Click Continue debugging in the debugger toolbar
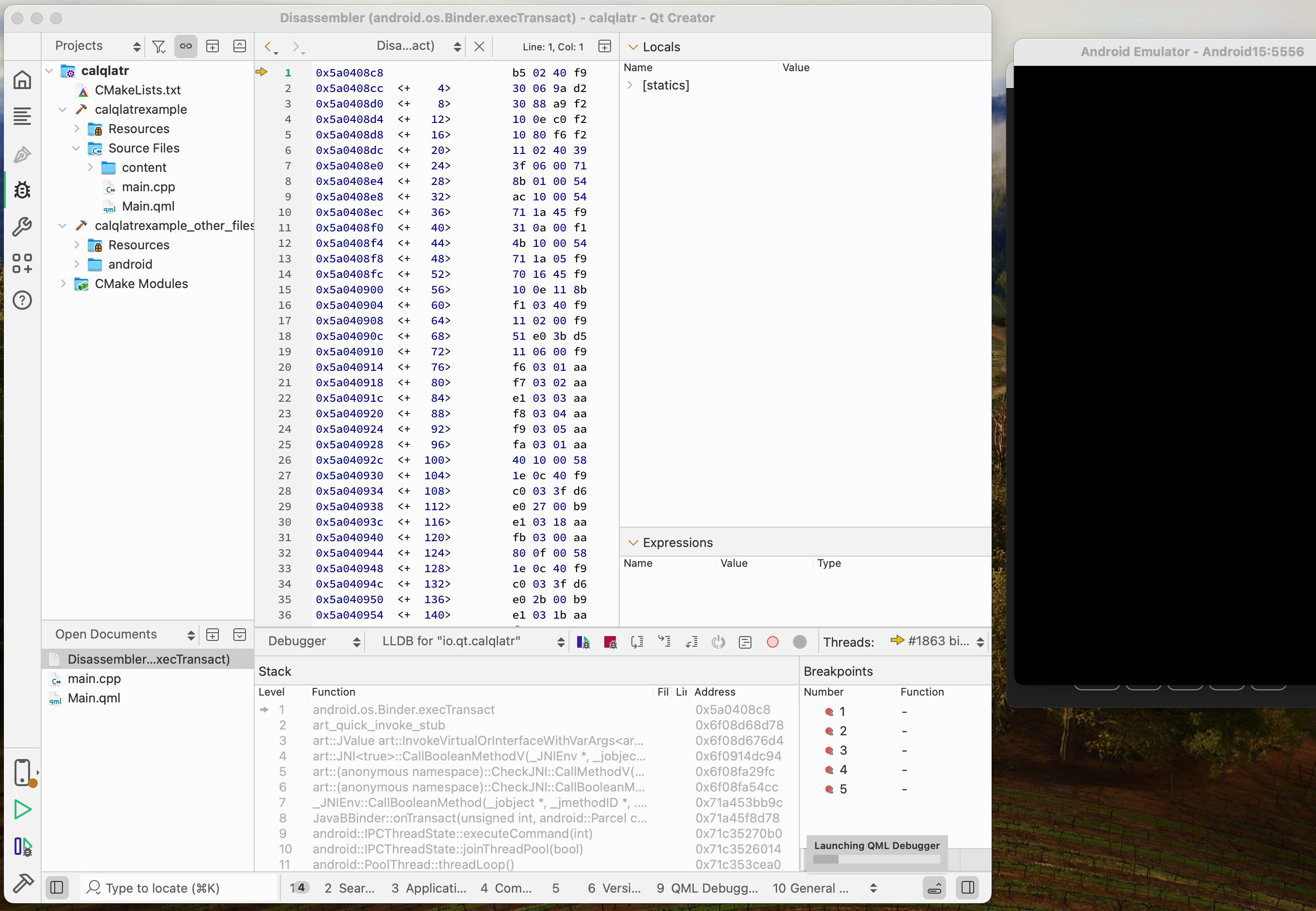Image resolution: width=1316 pixels, height=911 pixels. (x=583, y=642)
